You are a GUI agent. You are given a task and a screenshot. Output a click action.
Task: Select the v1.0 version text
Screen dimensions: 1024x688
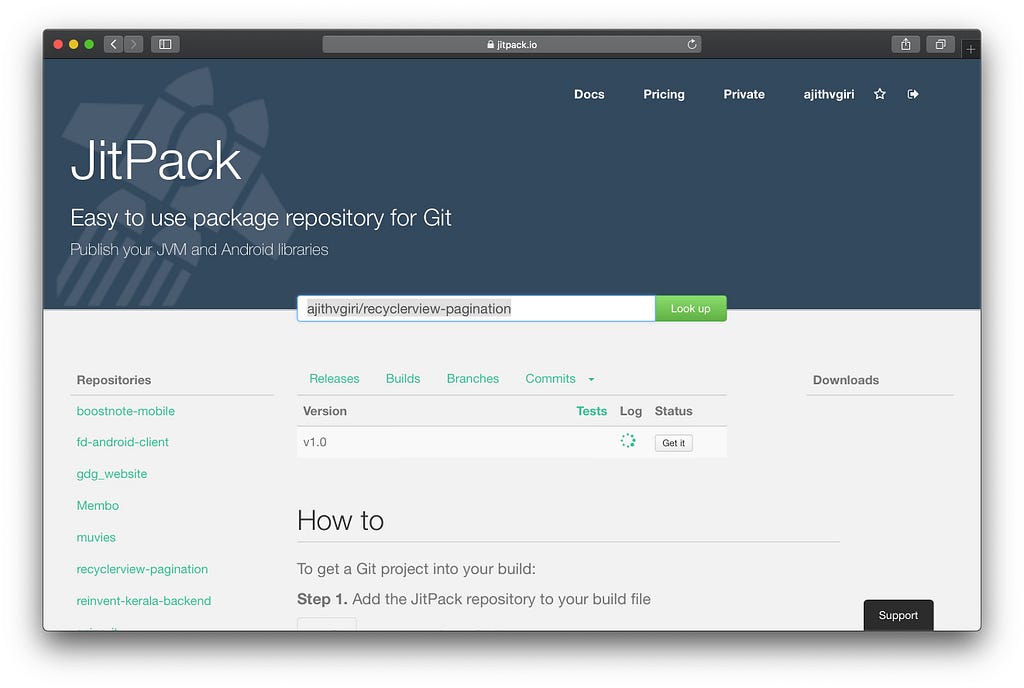315,443
